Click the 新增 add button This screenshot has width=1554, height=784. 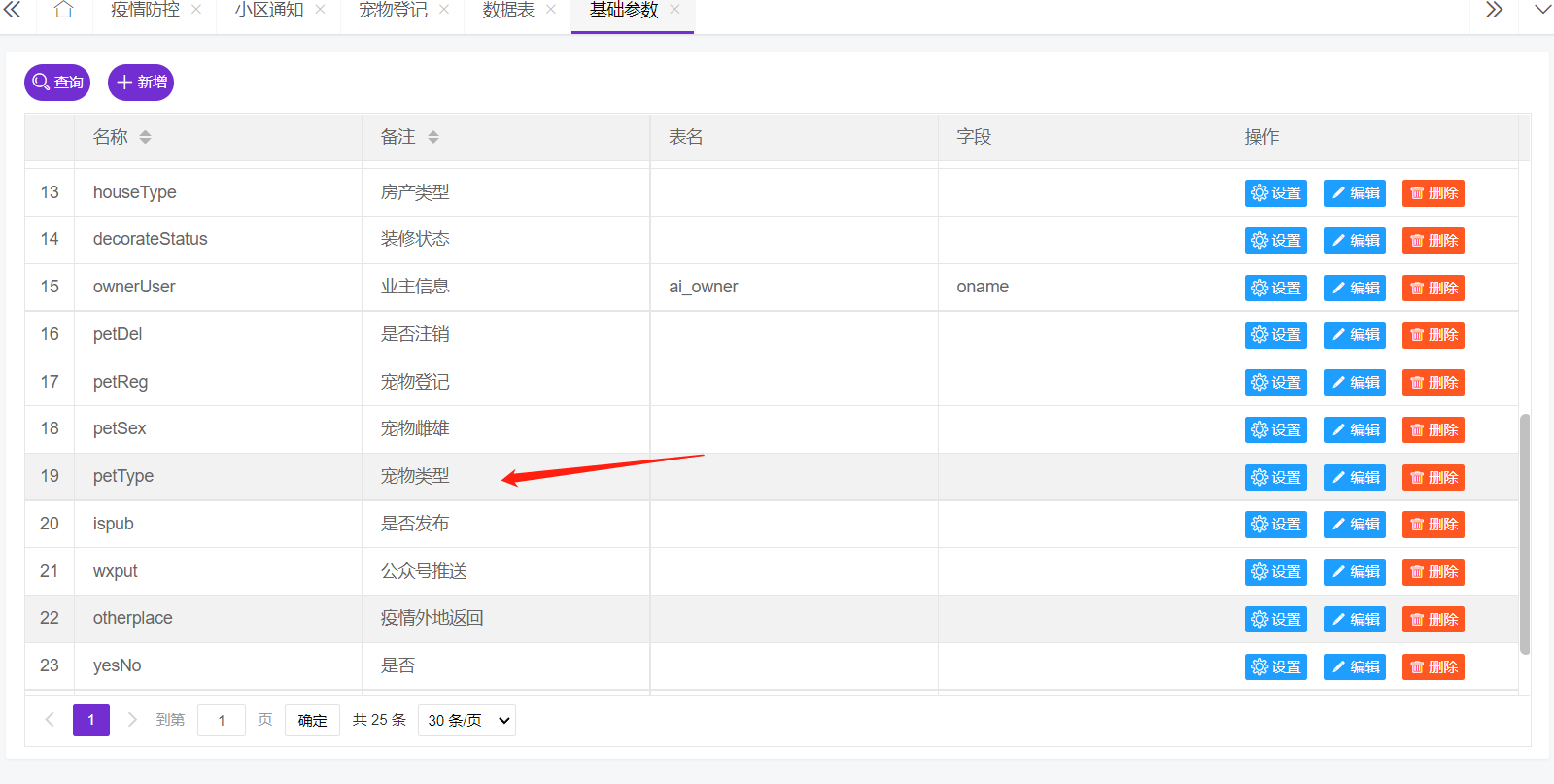coord(141,83)
